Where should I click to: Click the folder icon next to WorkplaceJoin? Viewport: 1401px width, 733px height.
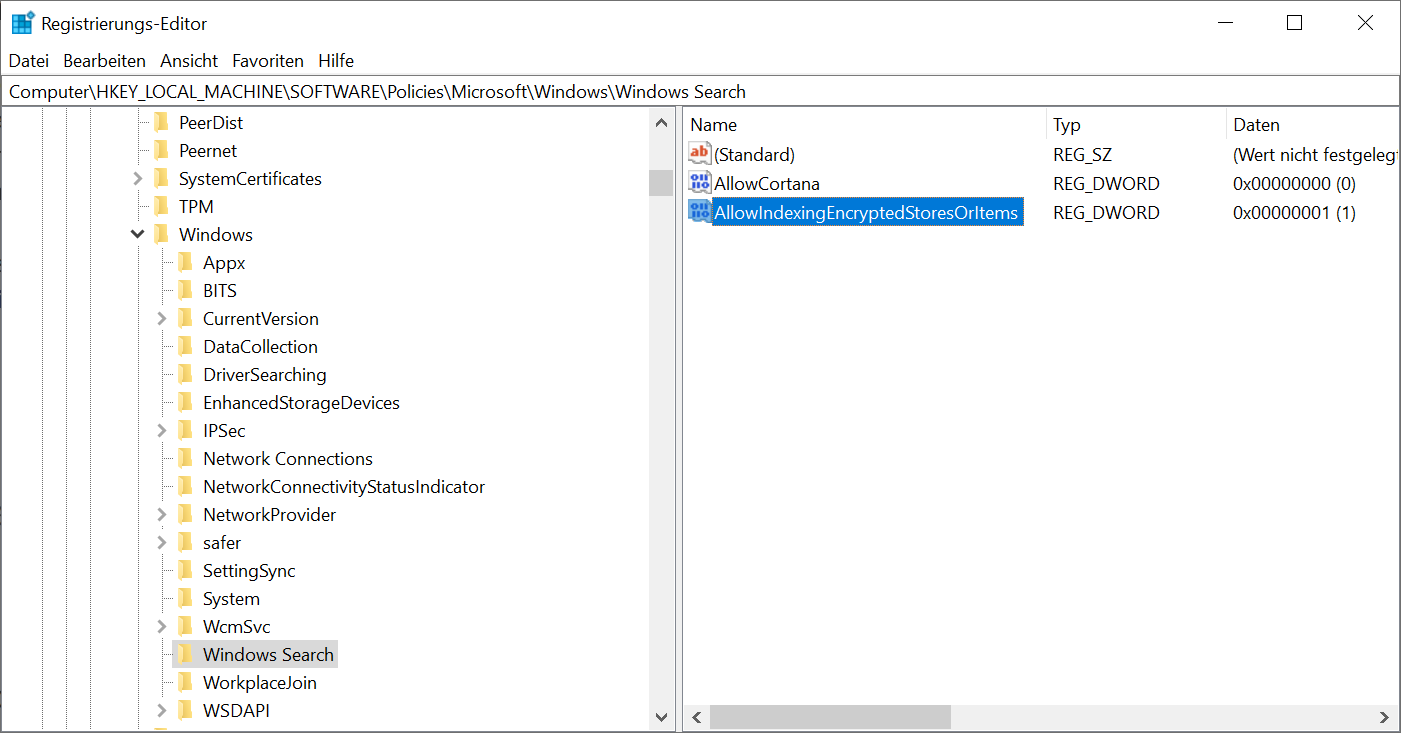(185, 683)
